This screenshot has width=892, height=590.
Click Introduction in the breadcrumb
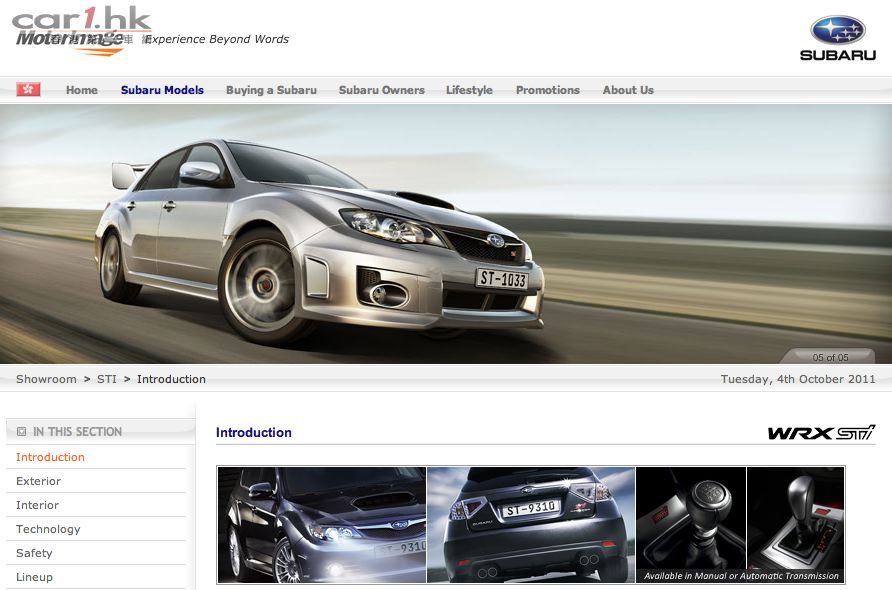(x=171, y=379)
